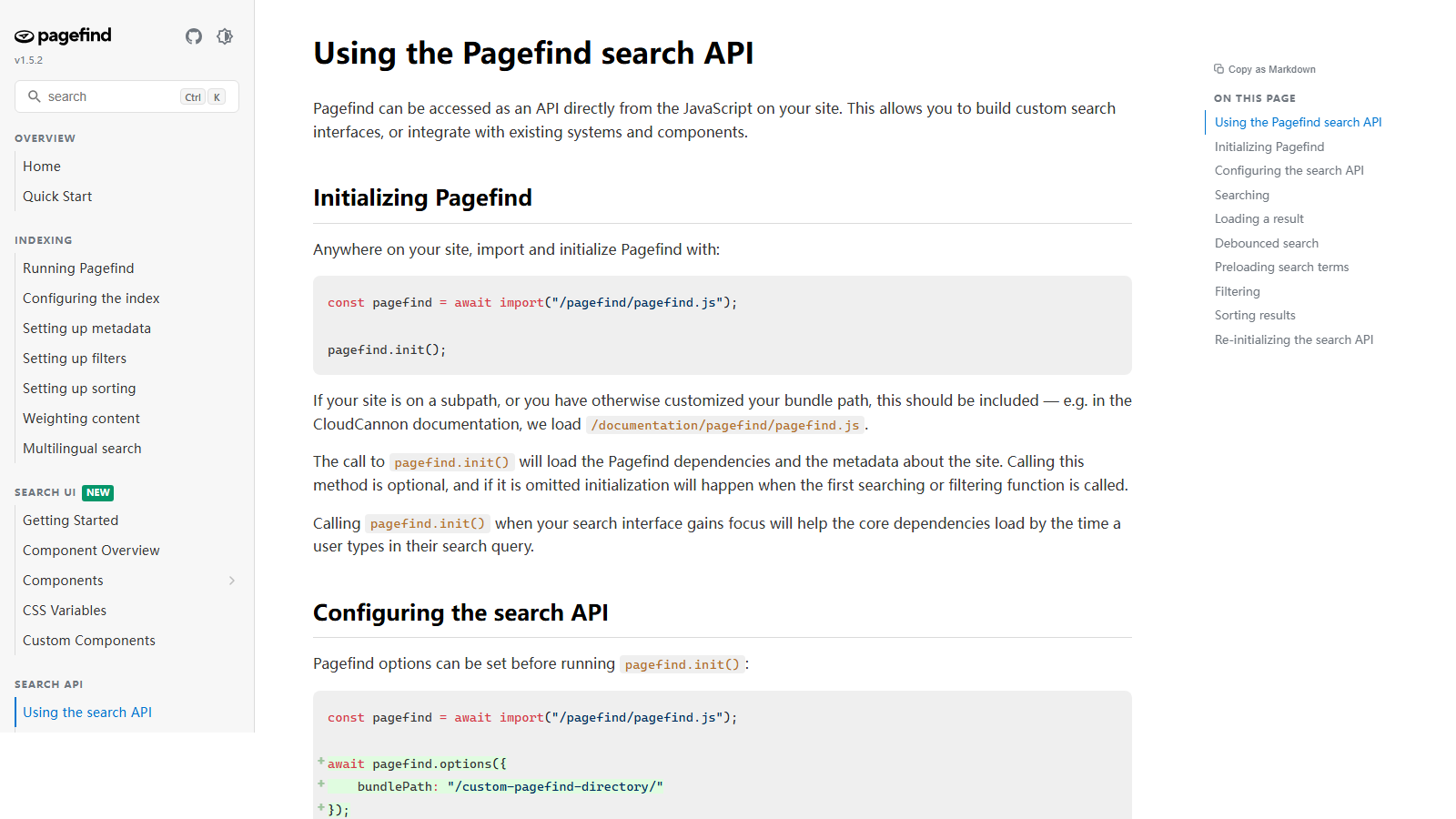Click the search magnifier icon
Viewport: 1456px width, 819px height.
(x=35, y=96)
